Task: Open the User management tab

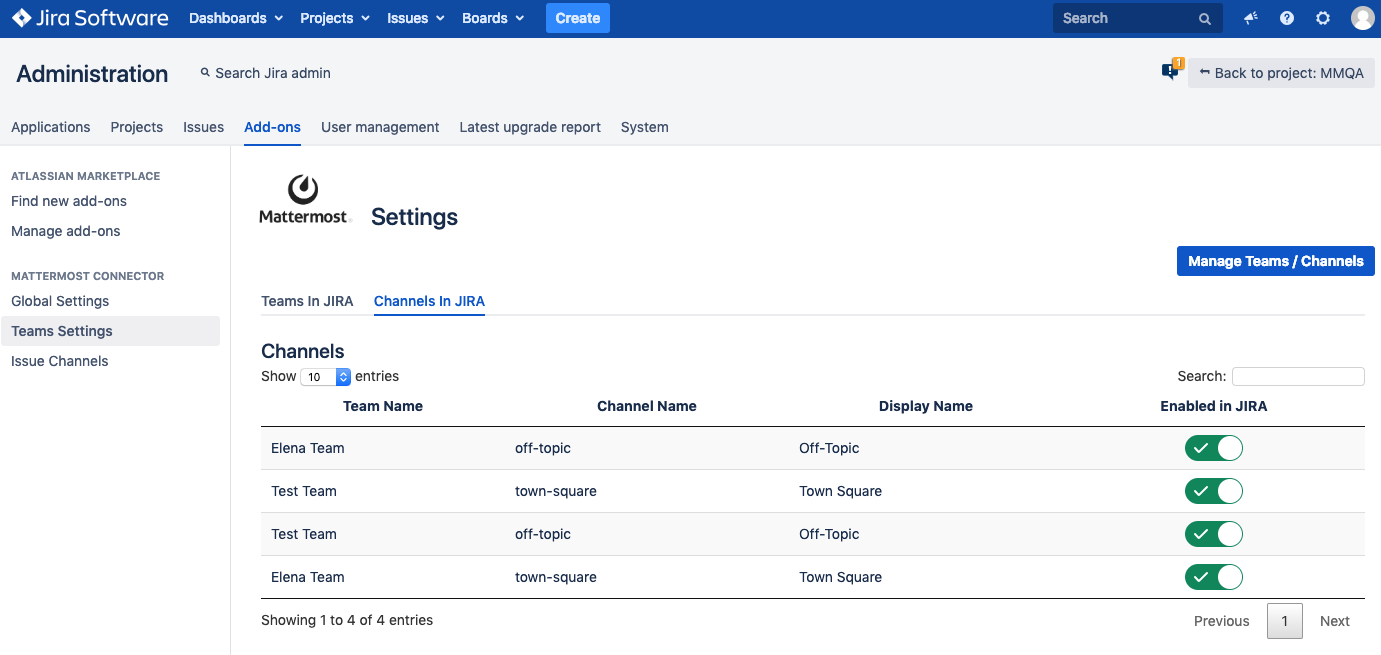Action: 380,127
